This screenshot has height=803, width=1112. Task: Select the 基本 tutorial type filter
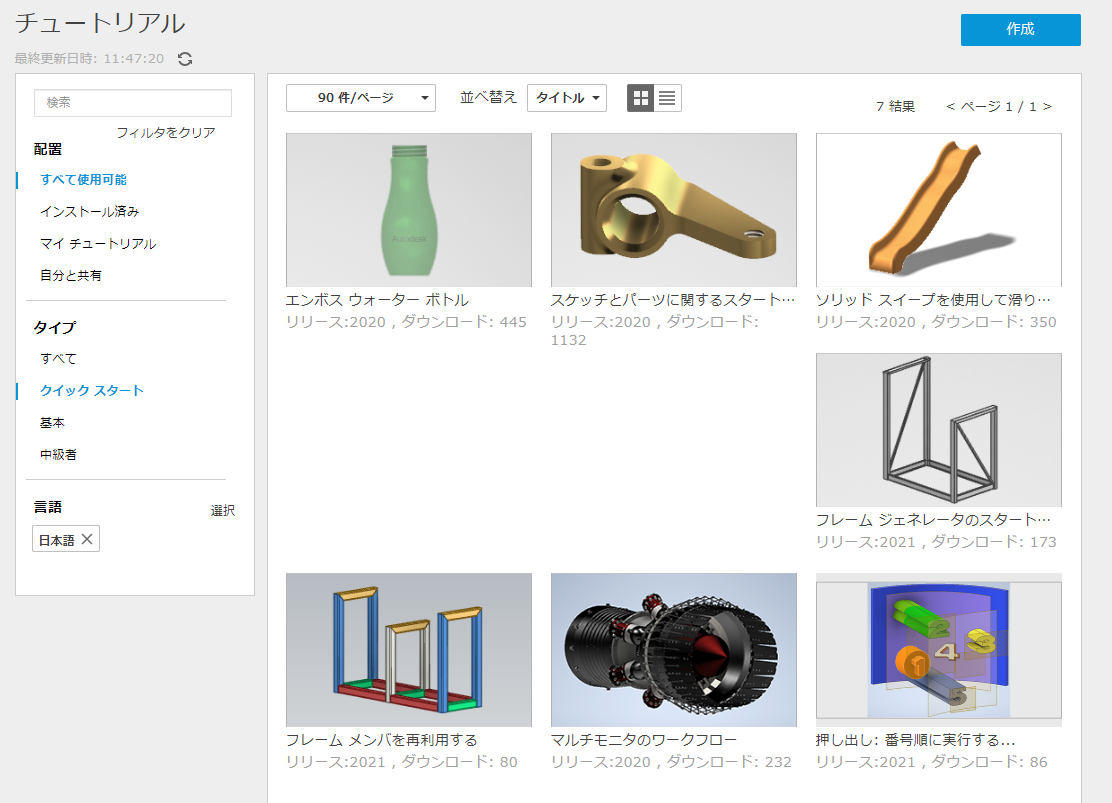(x=54, y=422)
